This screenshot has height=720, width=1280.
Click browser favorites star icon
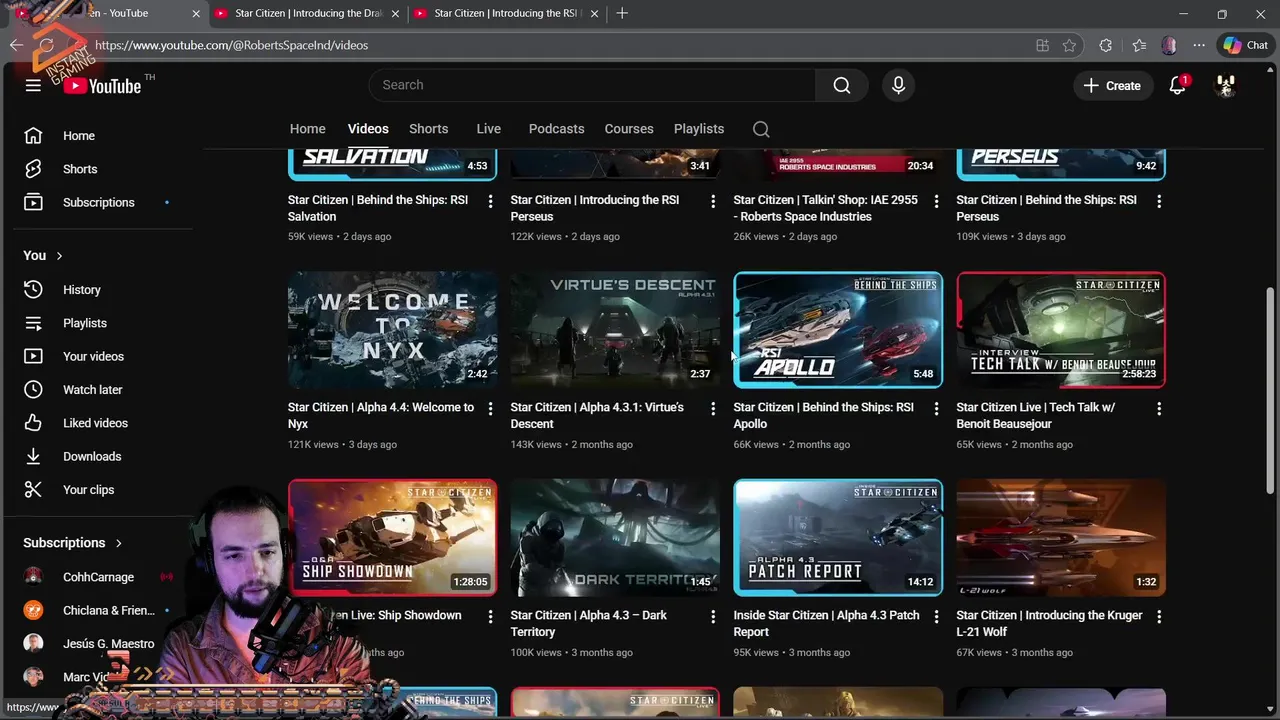click(x=1069, y=45)
